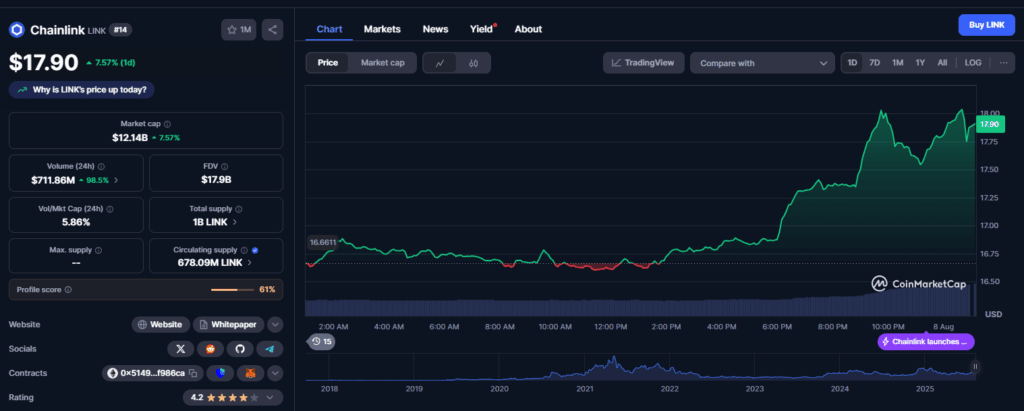1024x411 pixels.
Task: Click Total supply info icon
Action: click(x=238, y=209)
